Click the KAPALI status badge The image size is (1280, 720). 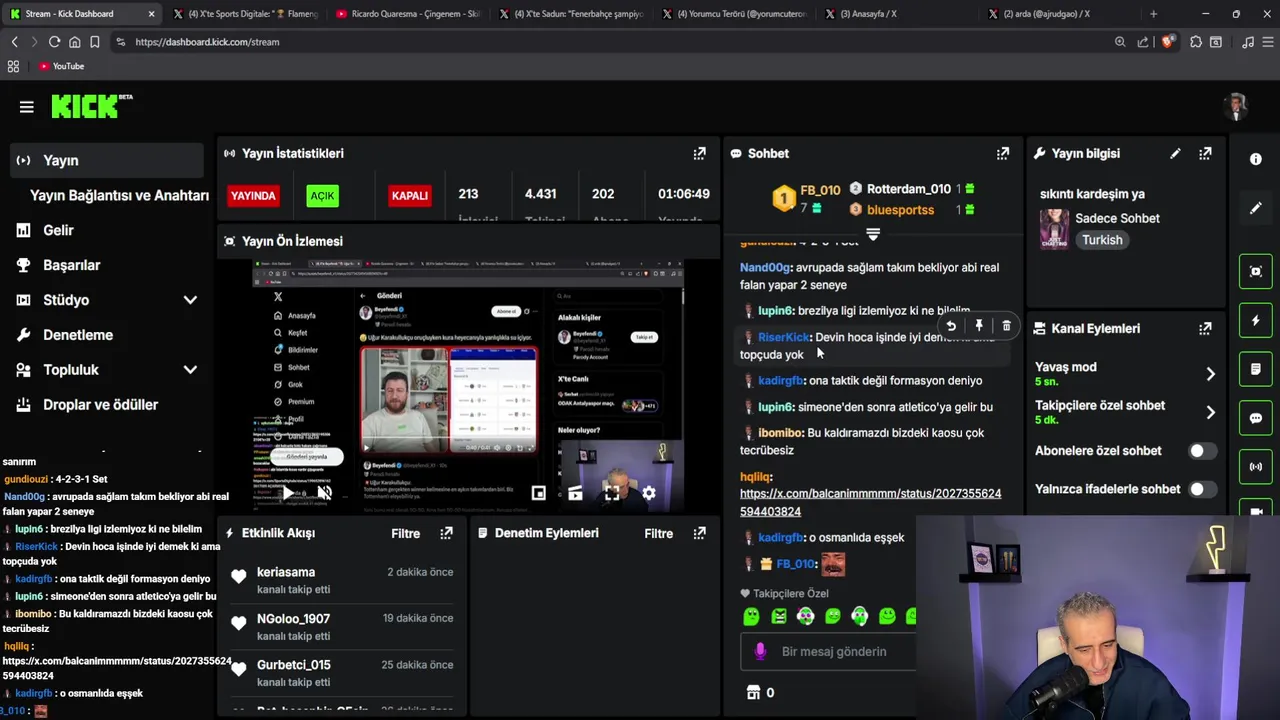[409, 196]
